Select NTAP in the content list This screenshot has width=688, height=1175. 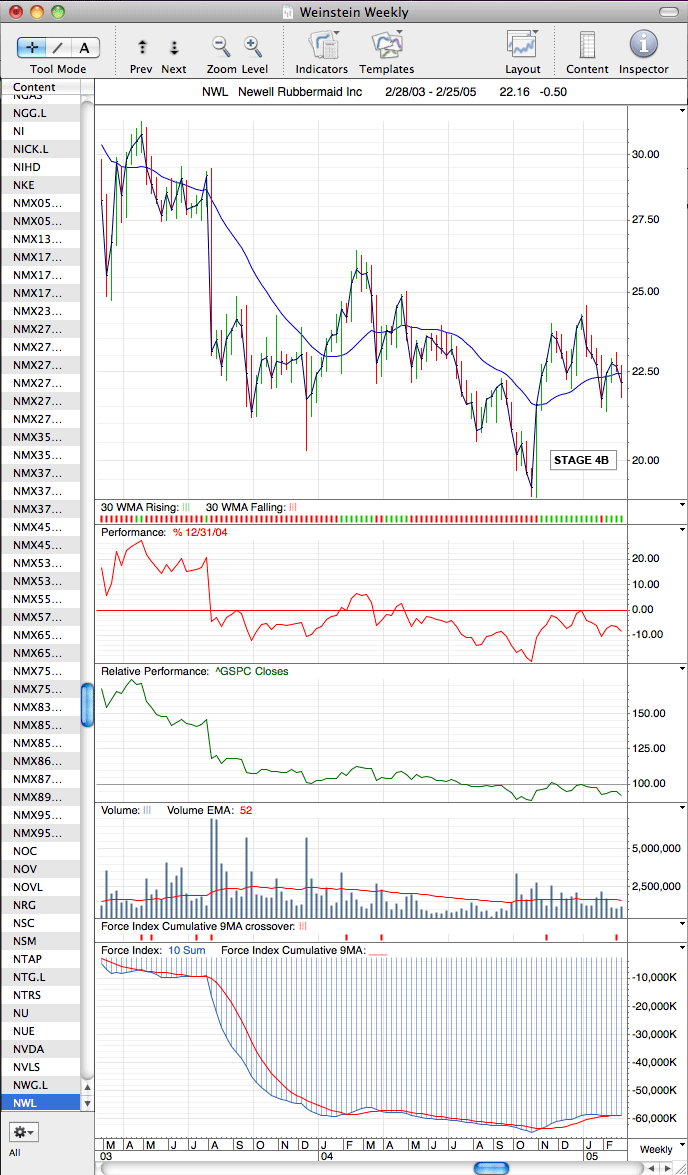click(40, 959)
